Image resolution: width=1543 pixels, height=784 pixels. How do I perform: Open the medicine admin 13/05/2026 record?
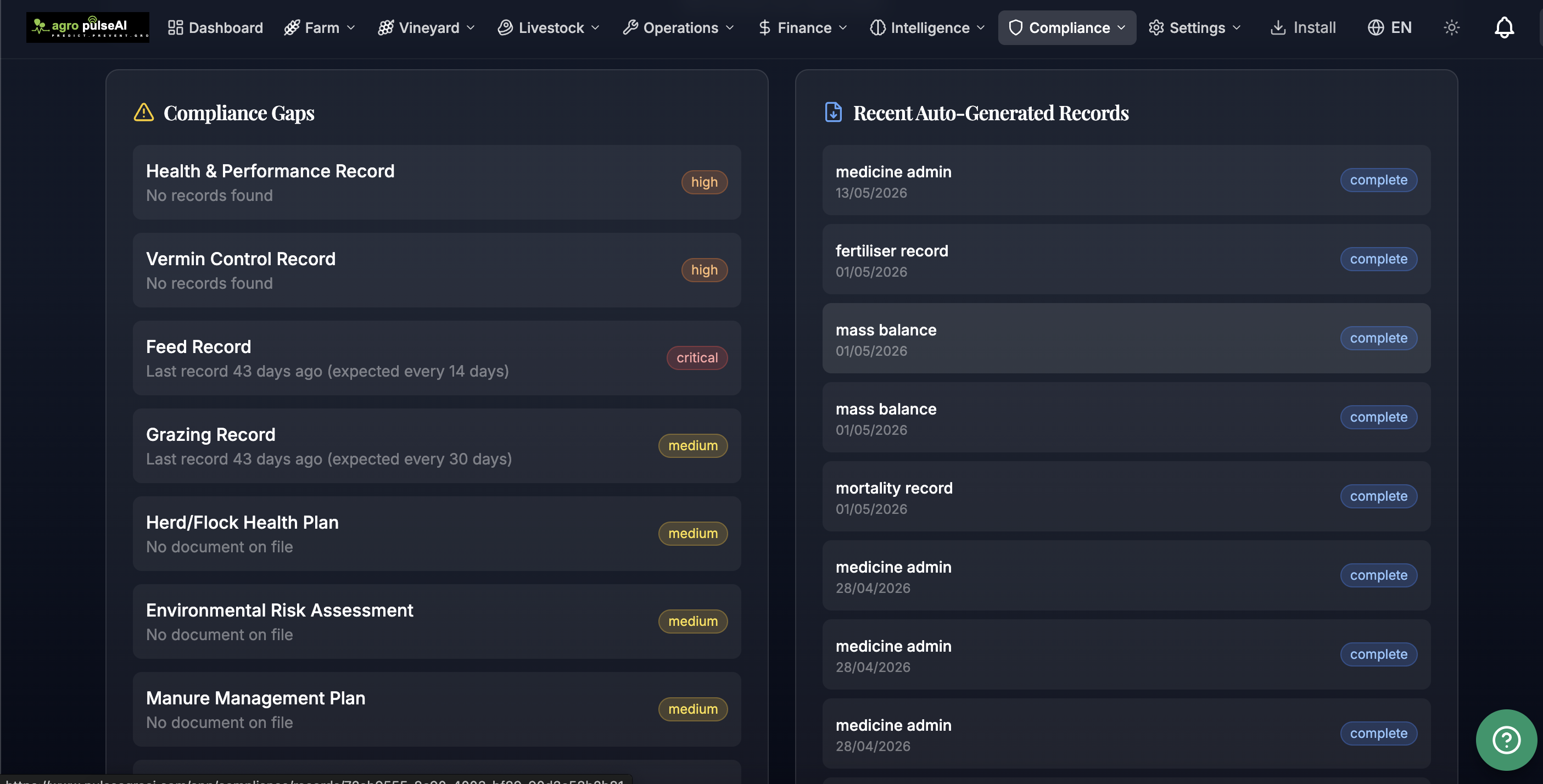pyautogui.click(x=1126, y=180)
